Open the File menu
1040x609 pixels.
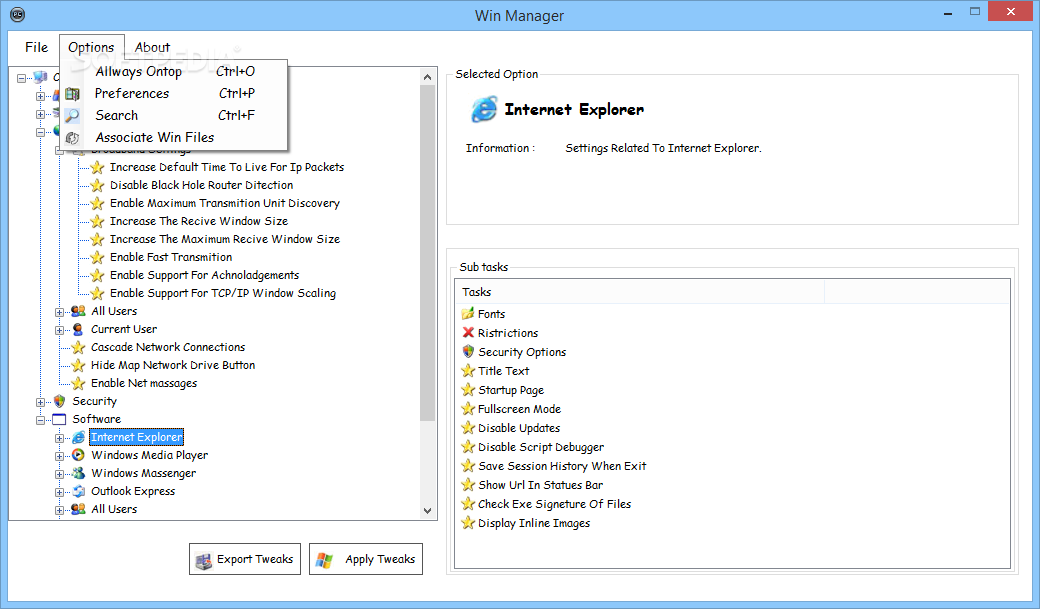tap(36, 47)
